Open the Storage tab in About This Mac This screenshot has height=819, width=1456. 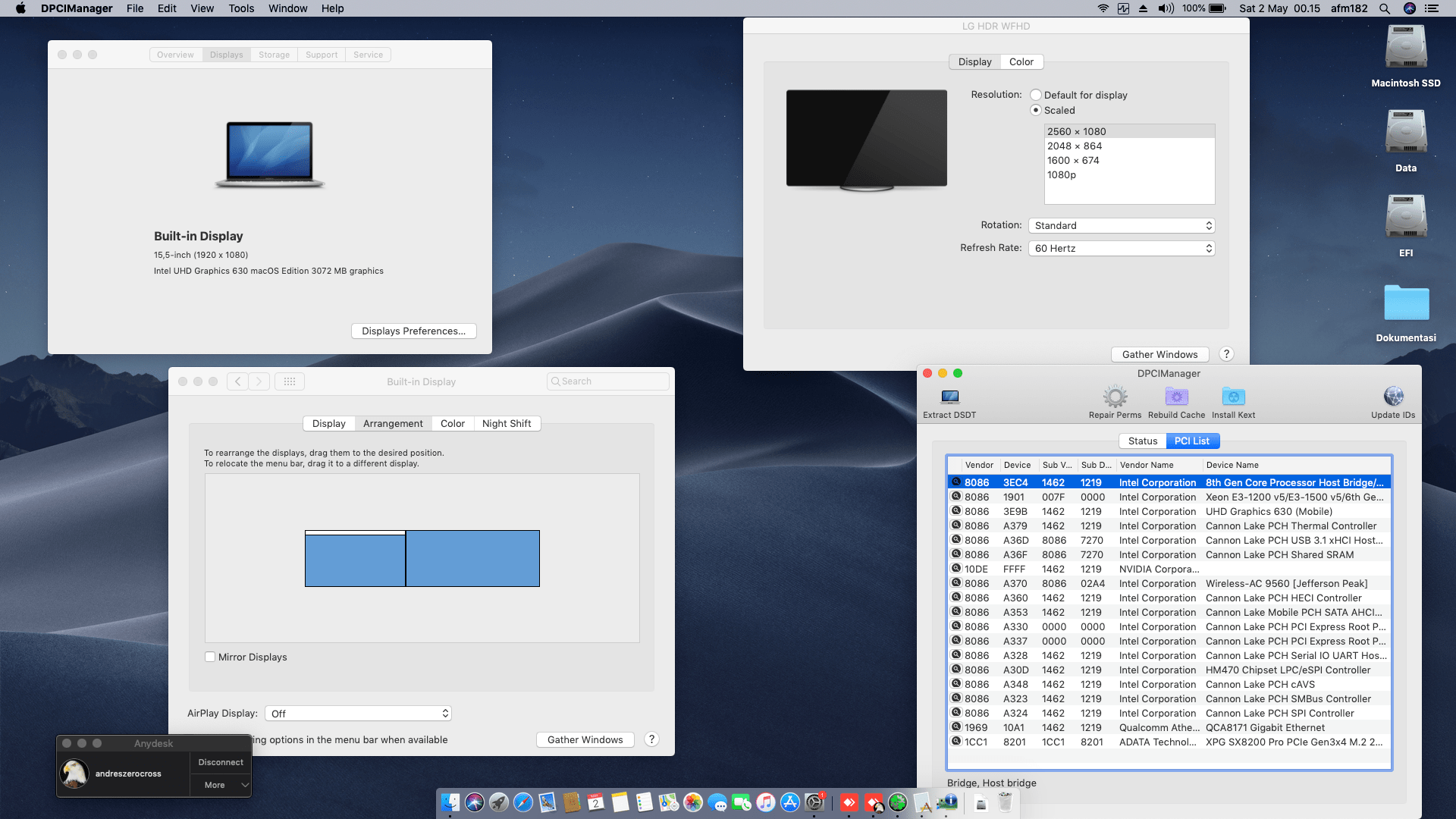(274, 55)
